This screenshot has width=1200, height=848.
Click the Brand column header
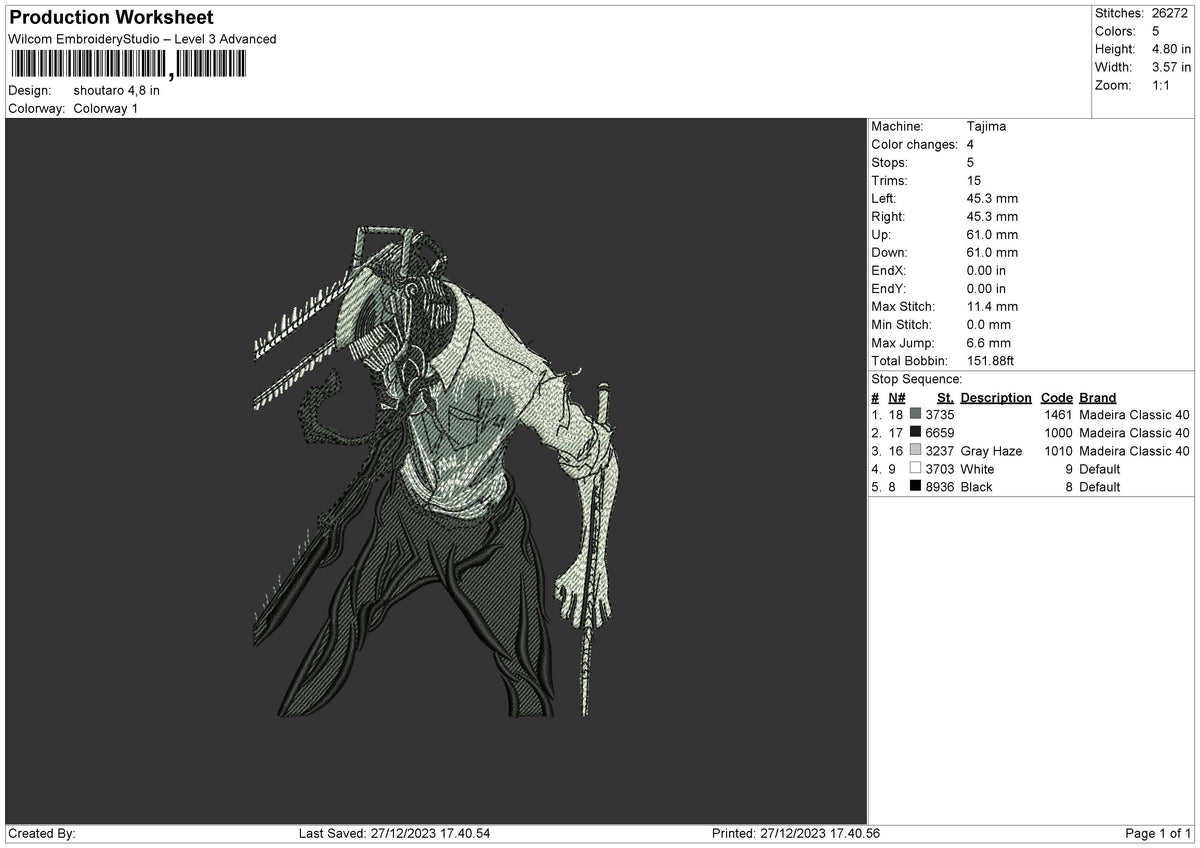point(1098,398)
